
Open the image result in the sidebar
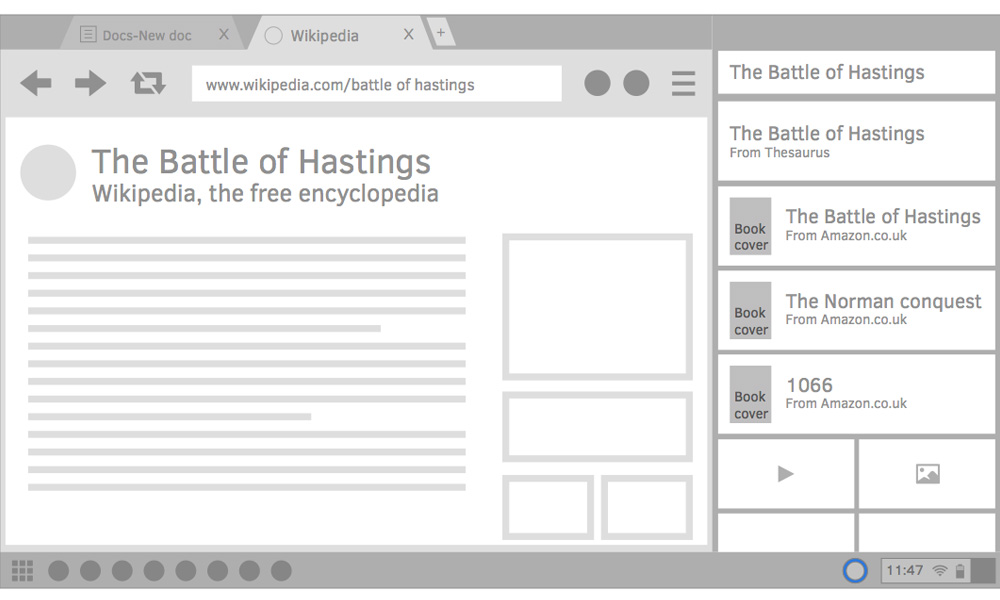coord(926,474)
